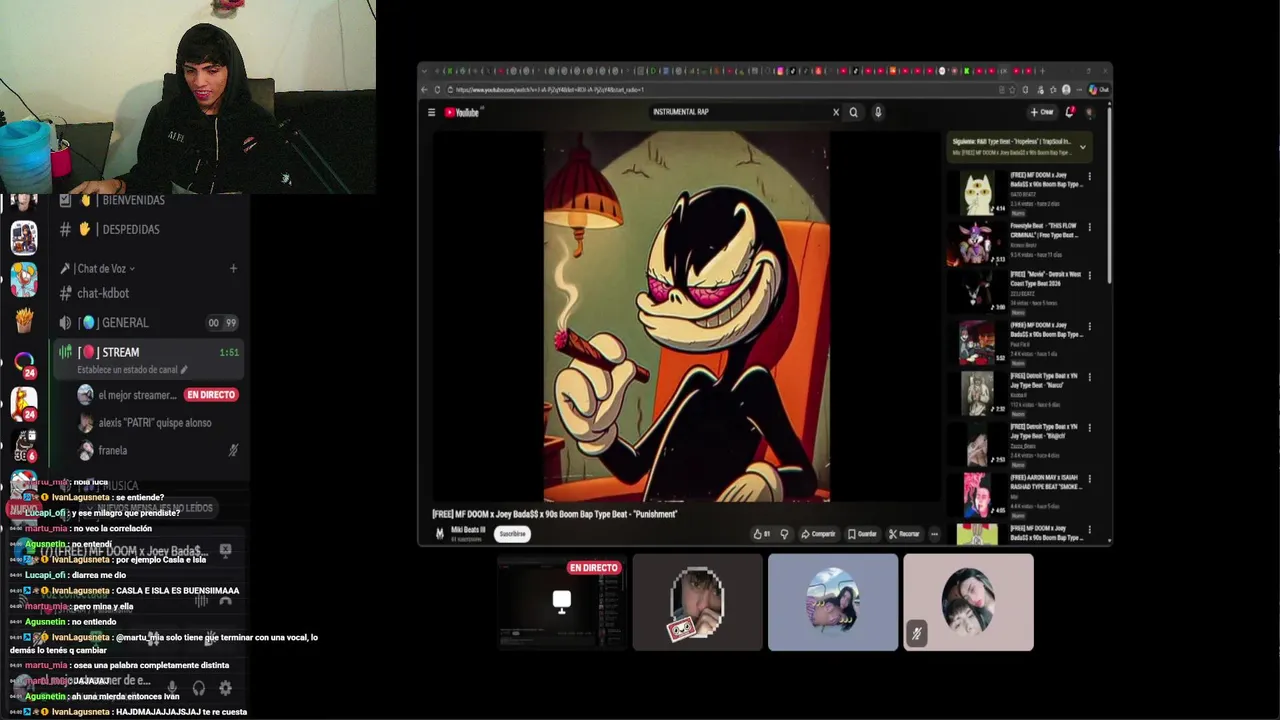Click the Guardar button
This screenshot has width=1280, height=720.
point(862,534)
